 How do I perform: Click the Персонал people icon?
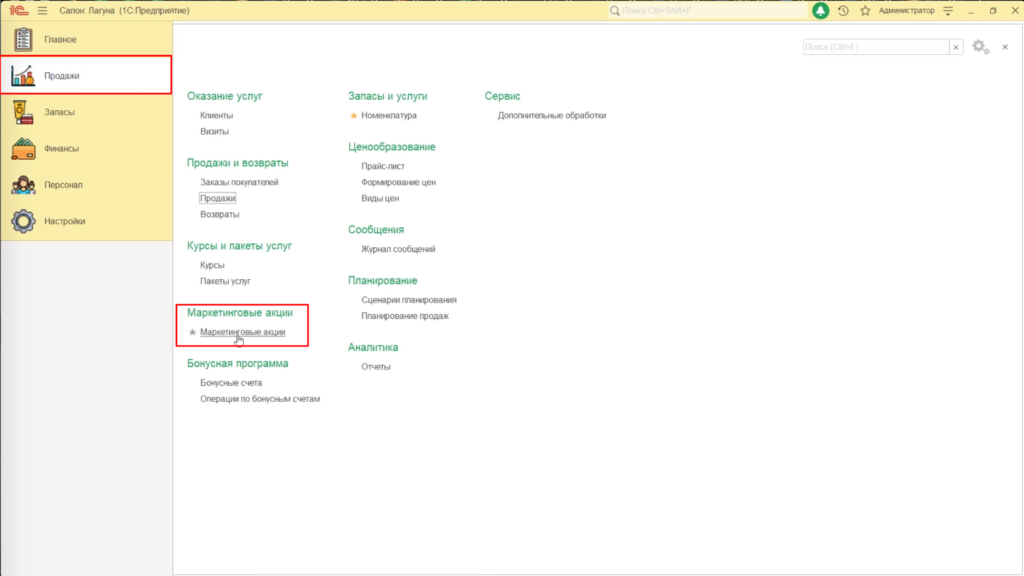click(x=23, y=185)
